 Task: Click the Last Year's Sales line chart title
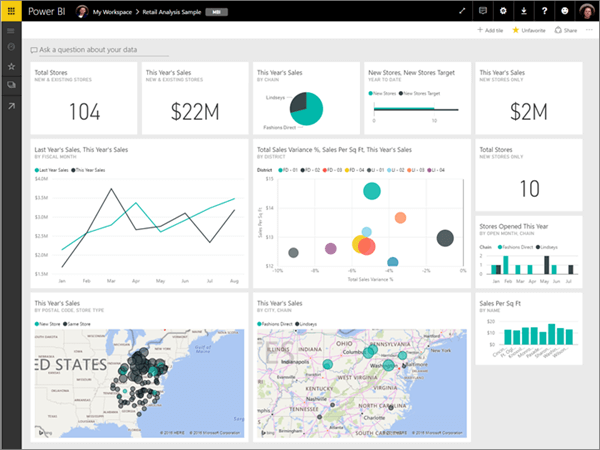81,150
